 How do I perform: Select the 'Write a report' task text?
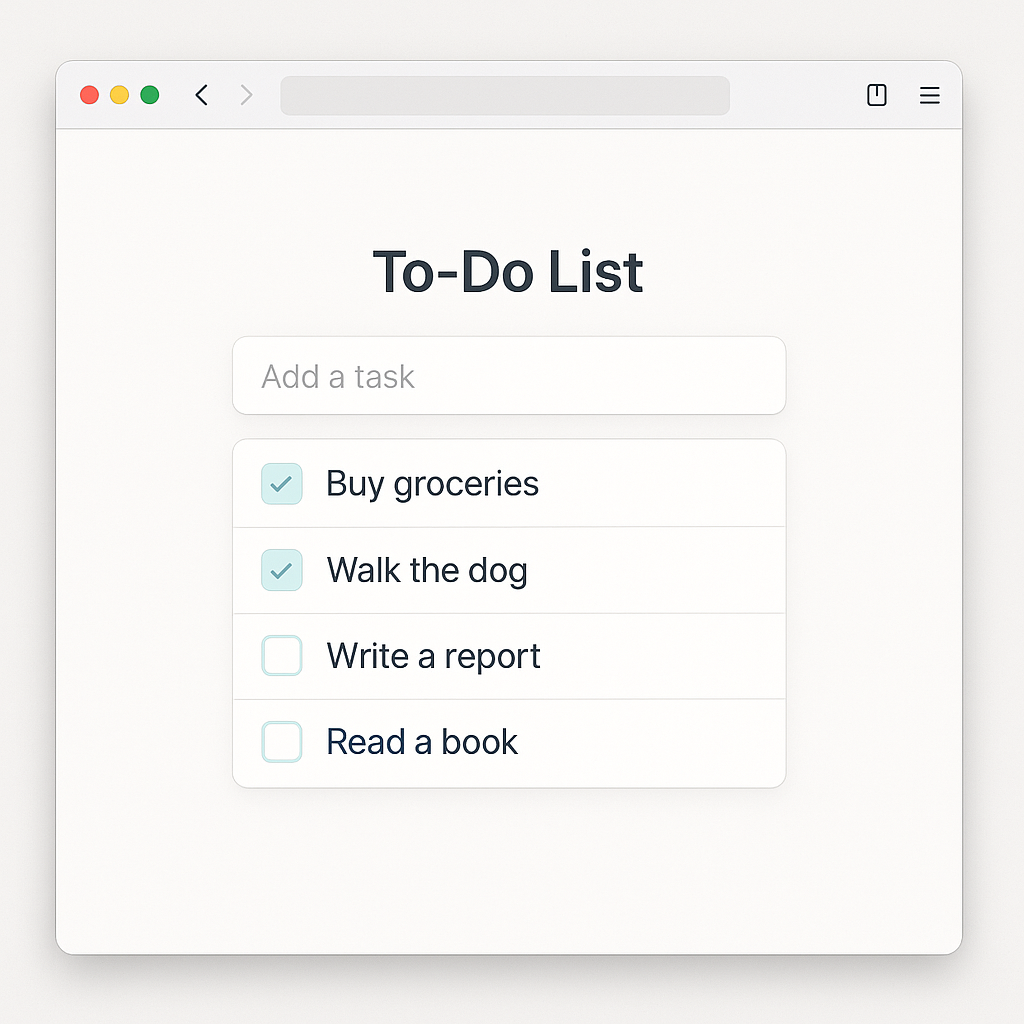434,656
